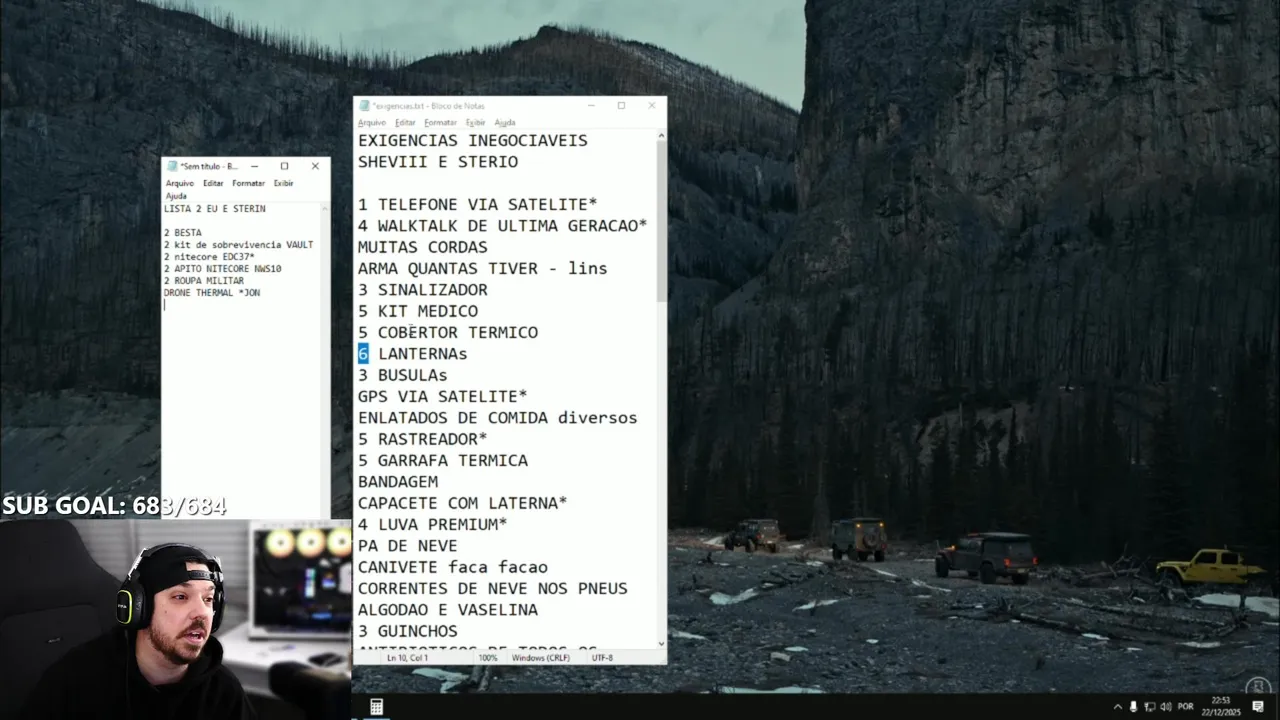The image size is (1280, 720).
Task: Click scroll-up arrow in exigencias.txt scrollbar
Action: (x=661, y=135)
